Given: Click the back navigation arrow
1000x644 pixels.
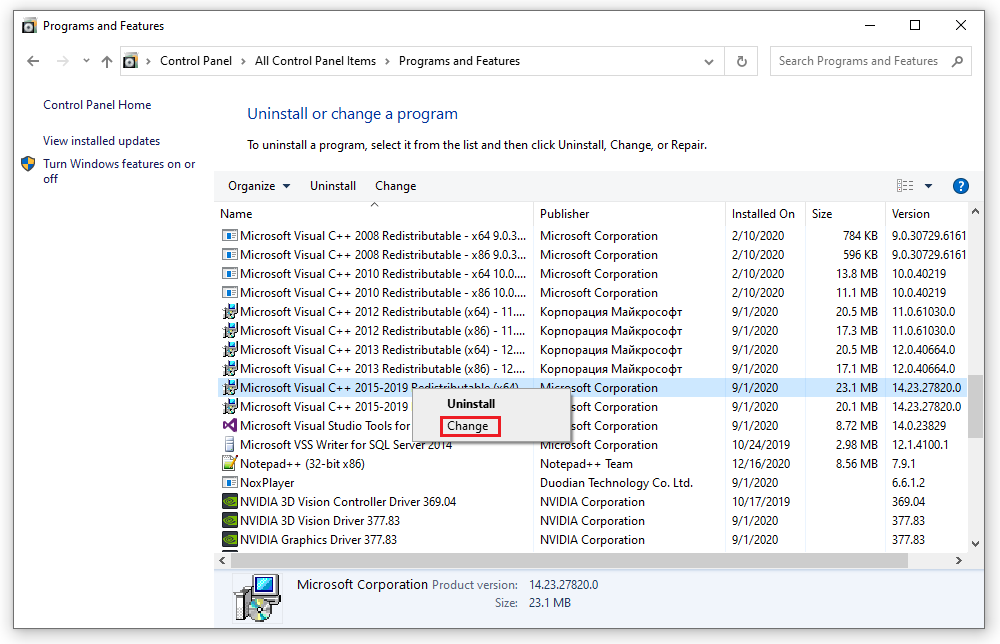Looking at the screenshot, I should coord(32,61).
